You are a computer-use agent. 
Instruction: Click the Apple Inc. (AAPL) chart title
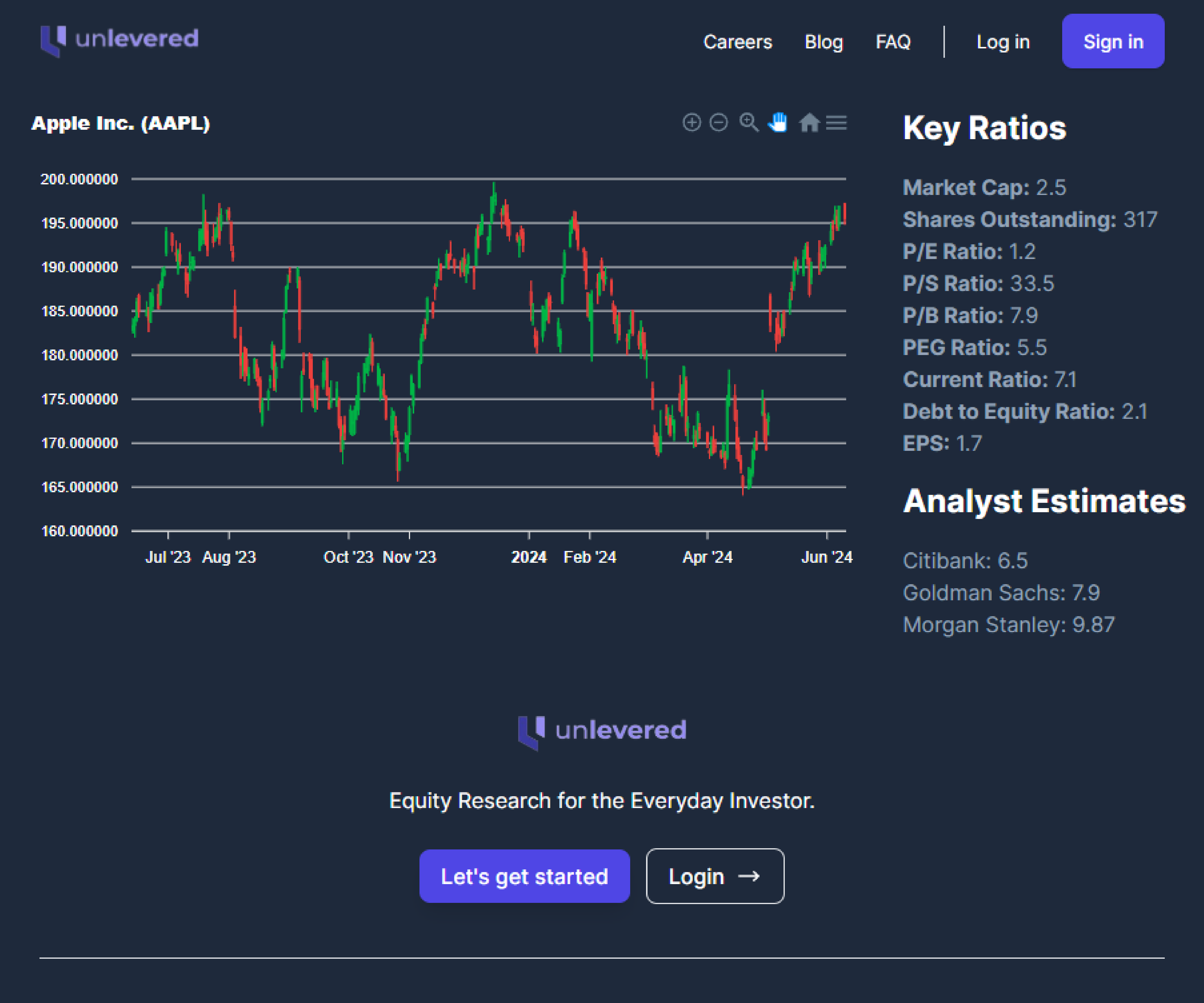pos(120,123)
